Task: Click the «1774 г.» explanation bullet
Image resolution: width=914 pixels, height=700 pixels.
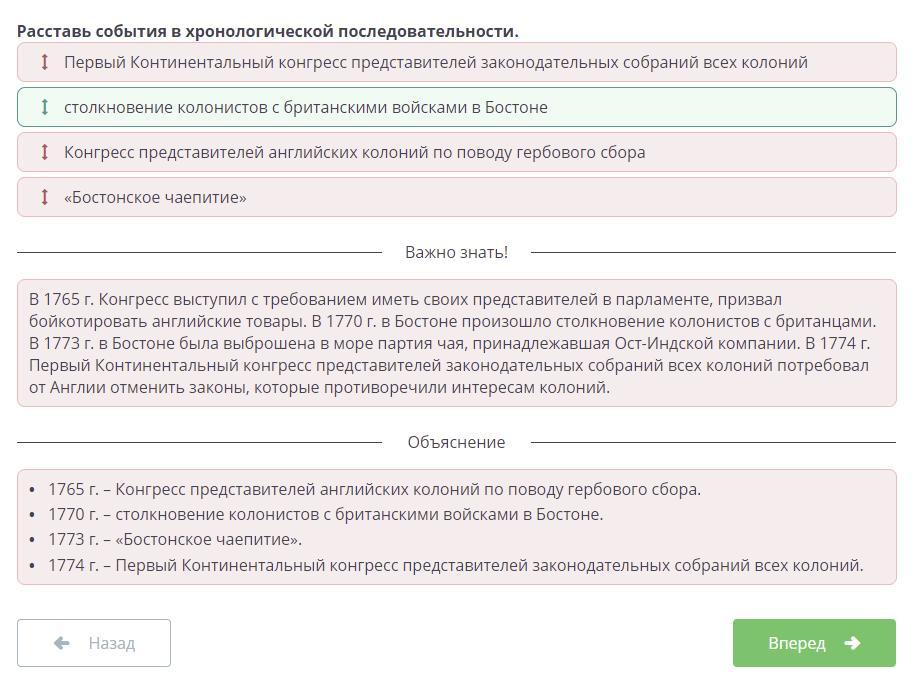Action: (x=455, y=565)
